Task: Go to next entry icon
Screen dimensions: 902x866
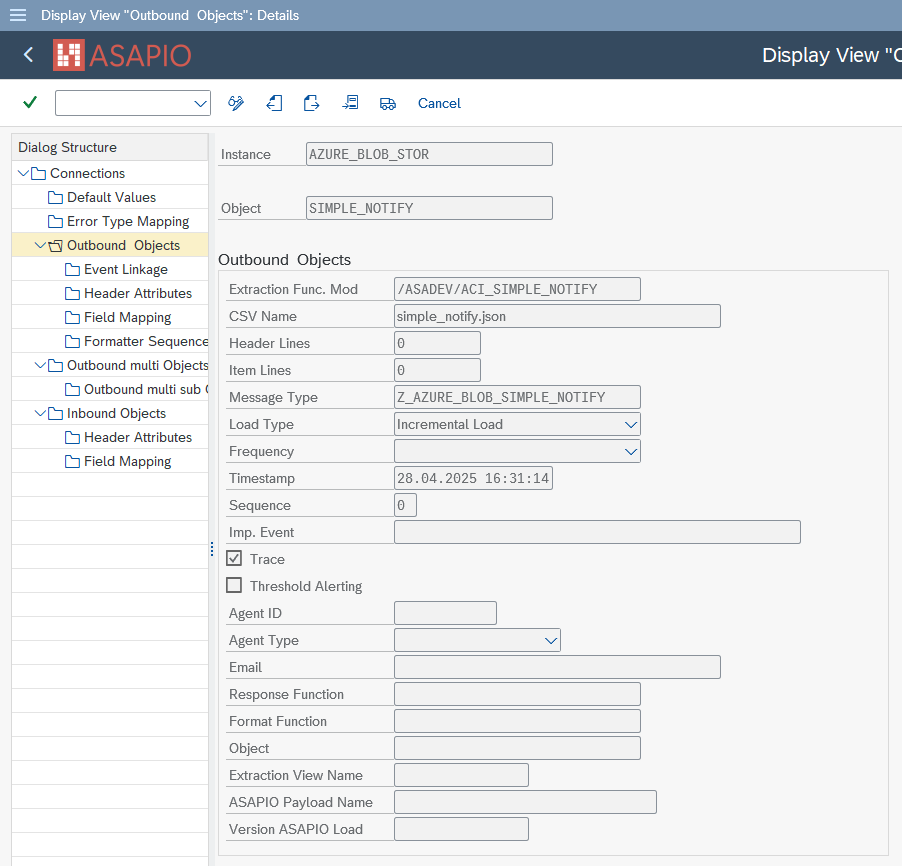Action: point(311,103)
